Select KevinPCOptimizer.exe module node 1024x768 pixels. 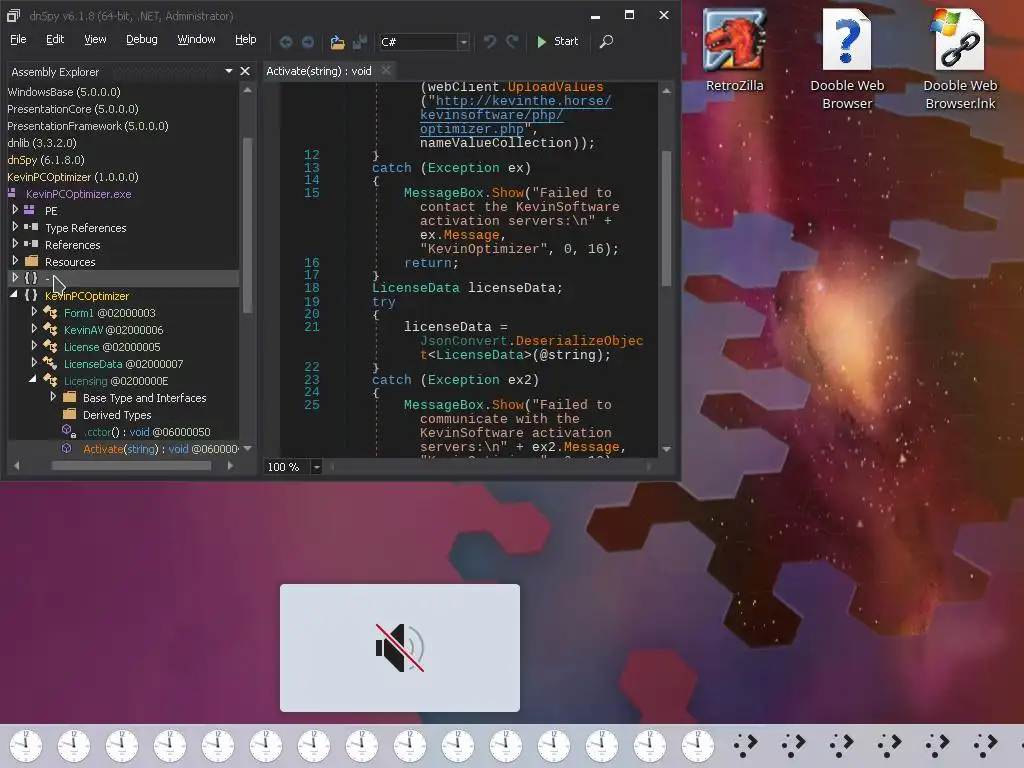coord(78,194)
